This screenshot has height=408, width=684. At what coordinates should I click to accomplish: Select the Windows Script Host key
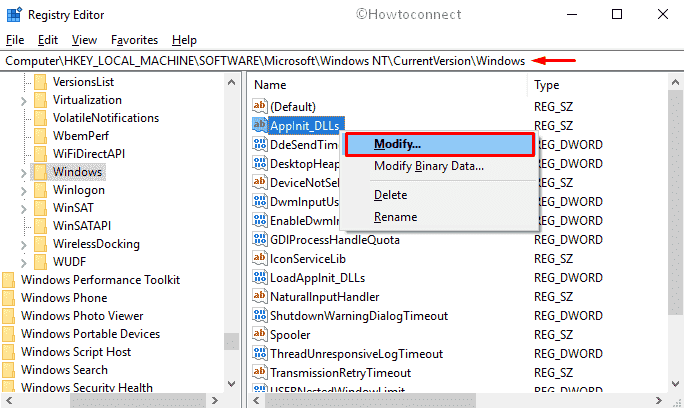pyautogui.click(x=76, y=352)
